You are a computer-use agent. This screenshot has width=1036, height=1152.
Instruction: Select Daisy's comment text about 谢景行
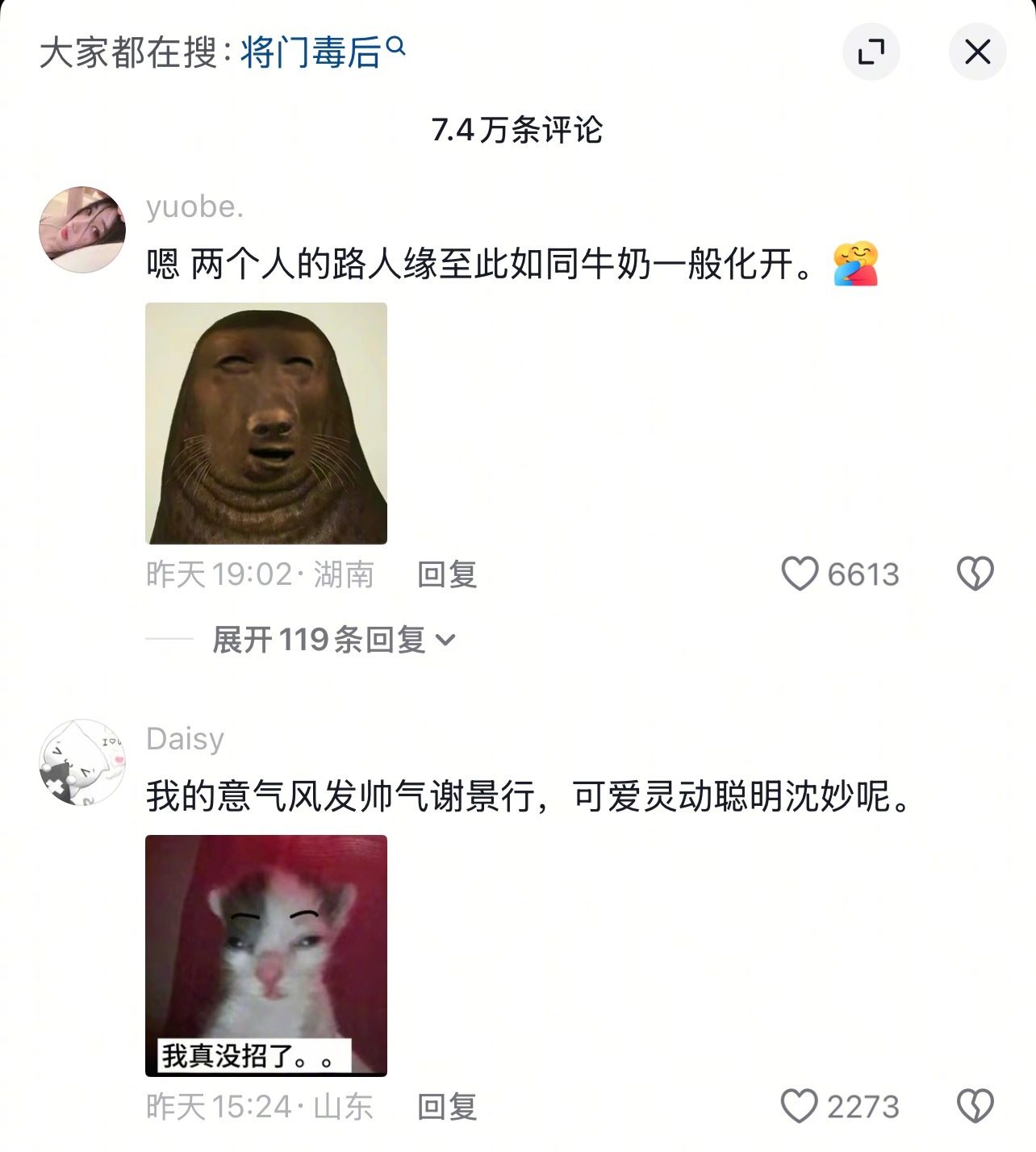click(x=529, y=796)
